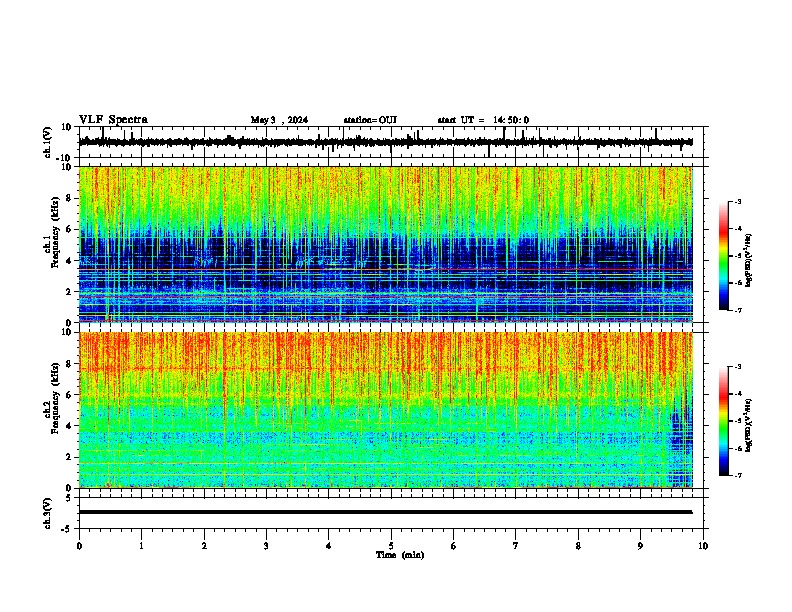Click the "7" tick on the time axis
Viewport: 792px width, 612px height.
[x=516, y=546]
